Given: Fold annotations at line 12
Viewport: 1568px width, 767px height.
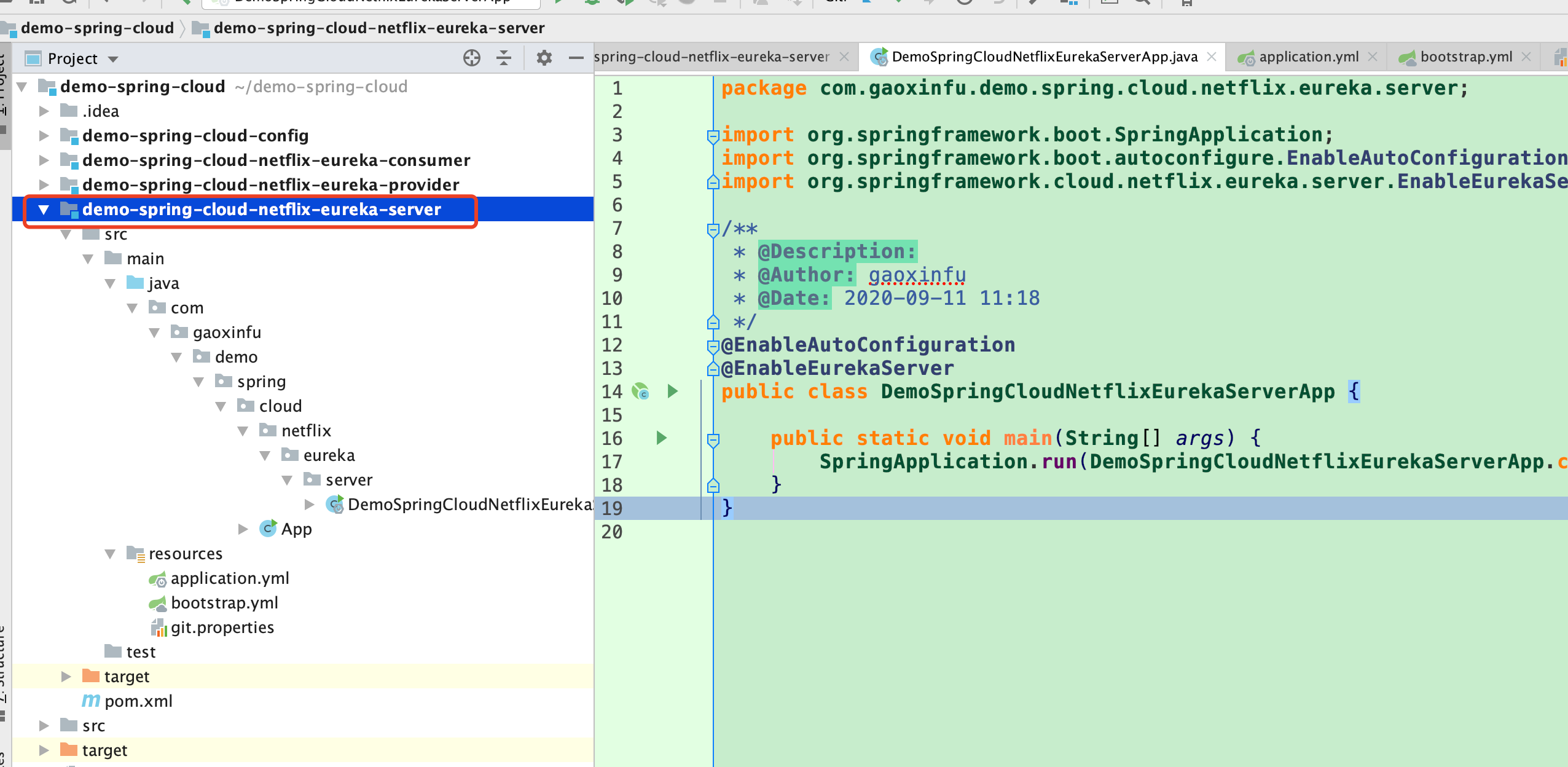Looking at the screenshot, I should [x=713, y=347].
